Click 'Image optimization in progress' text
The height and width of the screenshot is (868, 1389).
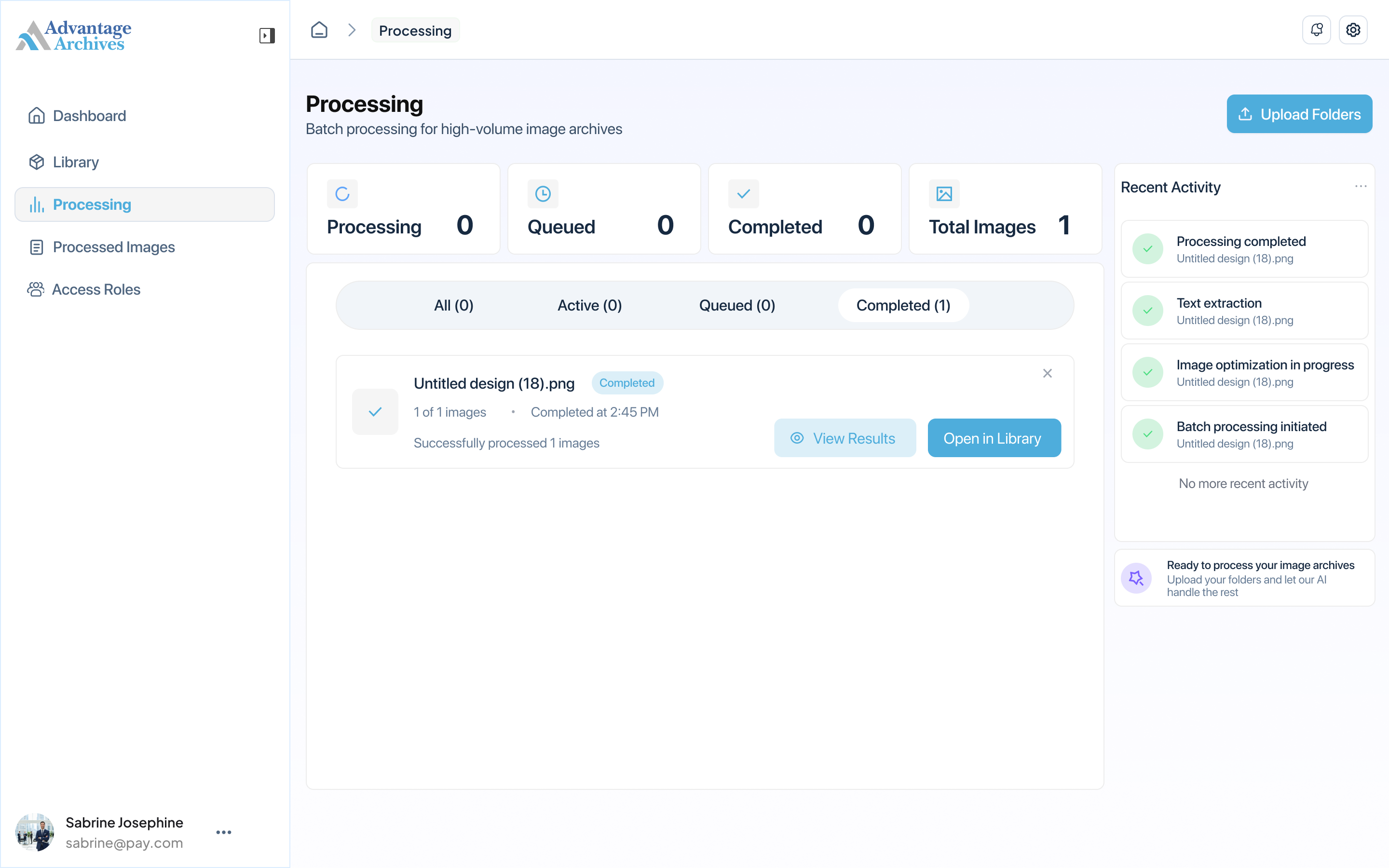pos(1265,365)
